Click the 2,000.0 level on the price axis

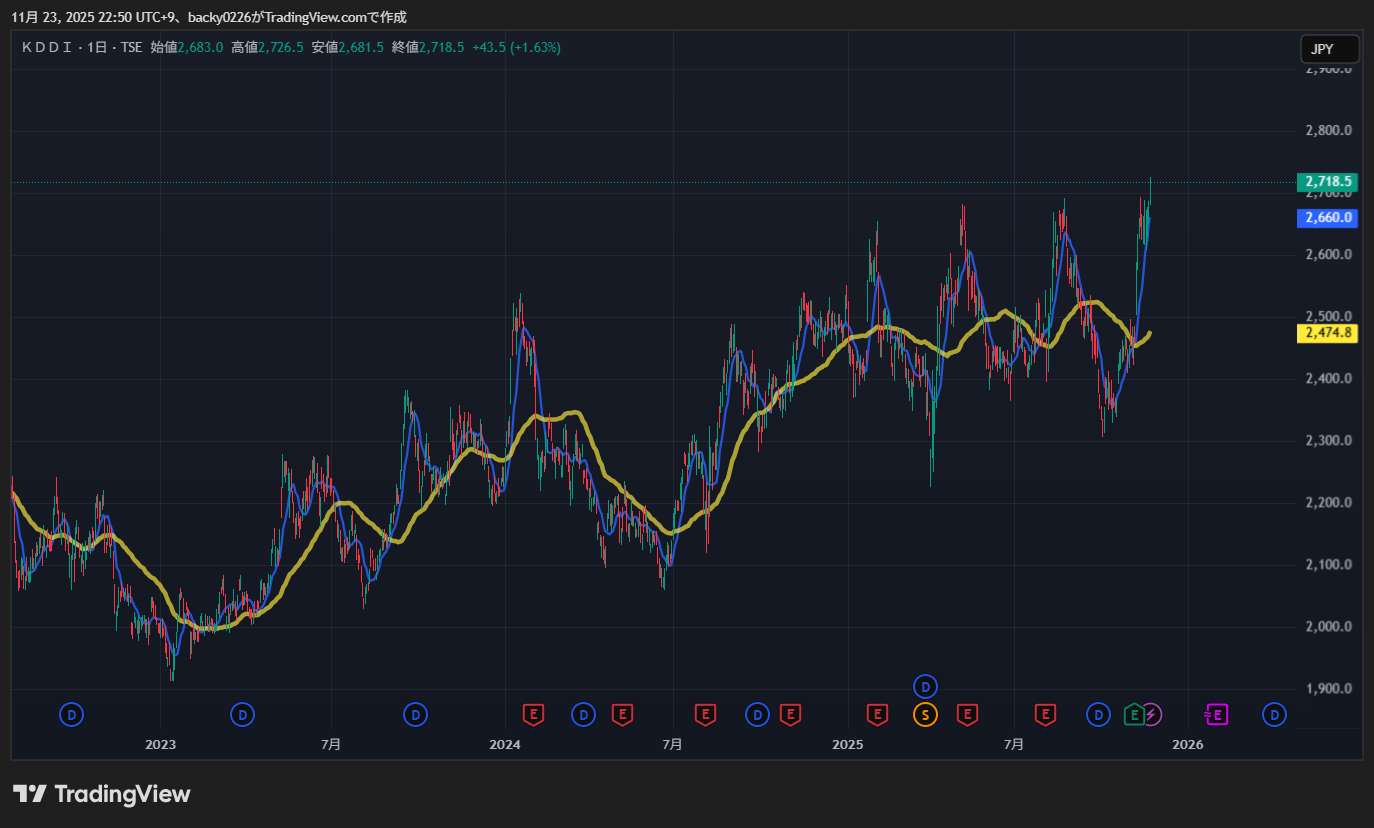coord(1329,627)
